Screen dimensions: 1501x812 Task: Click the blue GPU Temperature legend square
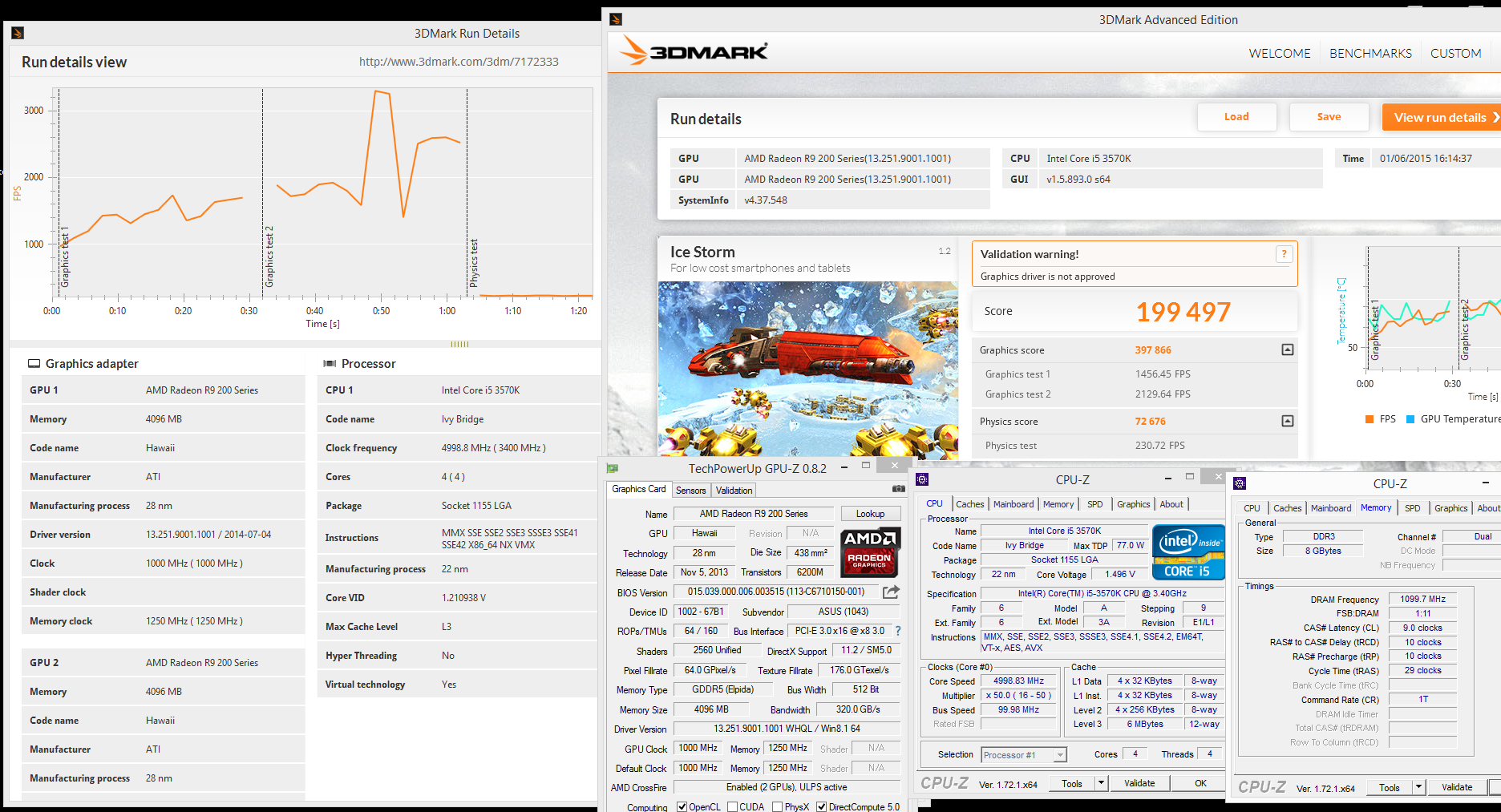1410,419
